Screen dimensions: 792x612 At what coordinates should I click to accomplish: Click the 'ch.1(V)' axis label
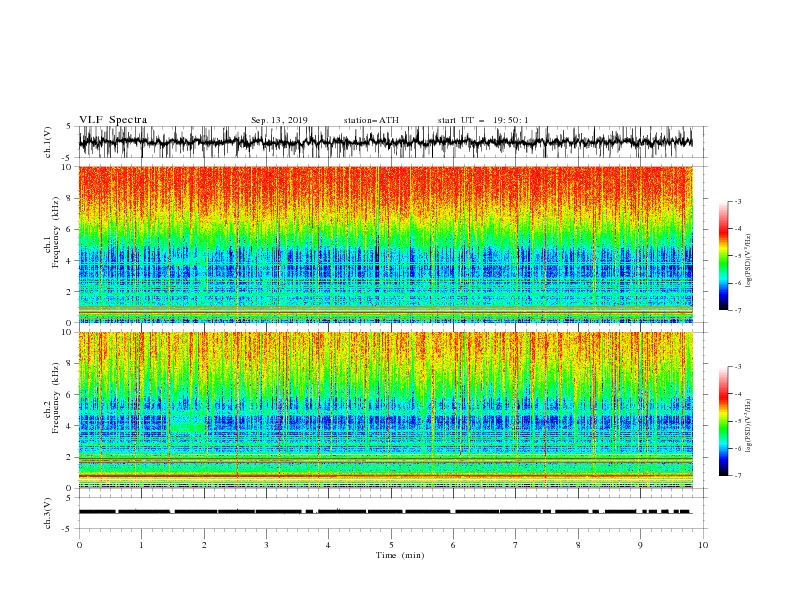click(x=48, y=142)
